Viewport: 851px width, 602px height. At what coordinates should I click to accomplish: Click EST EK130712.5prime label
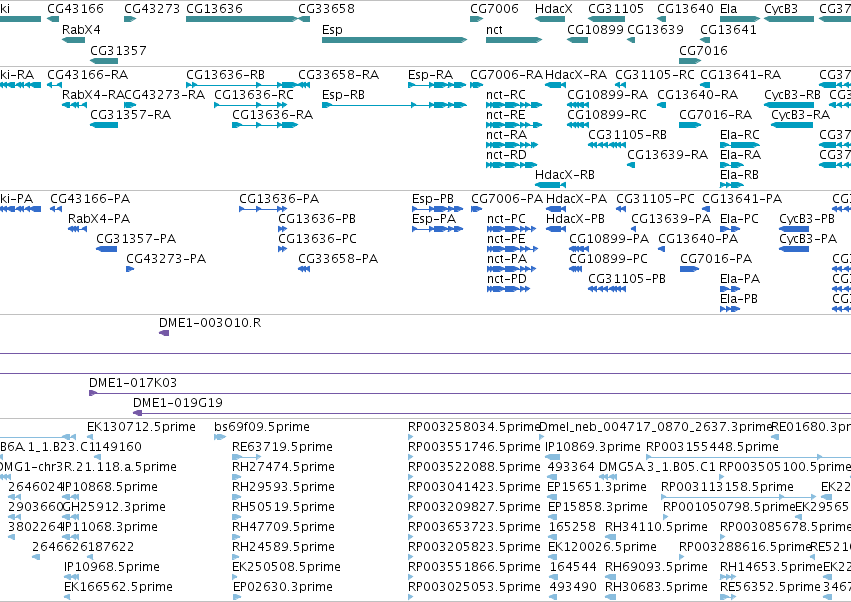click(x=141, y=427)
